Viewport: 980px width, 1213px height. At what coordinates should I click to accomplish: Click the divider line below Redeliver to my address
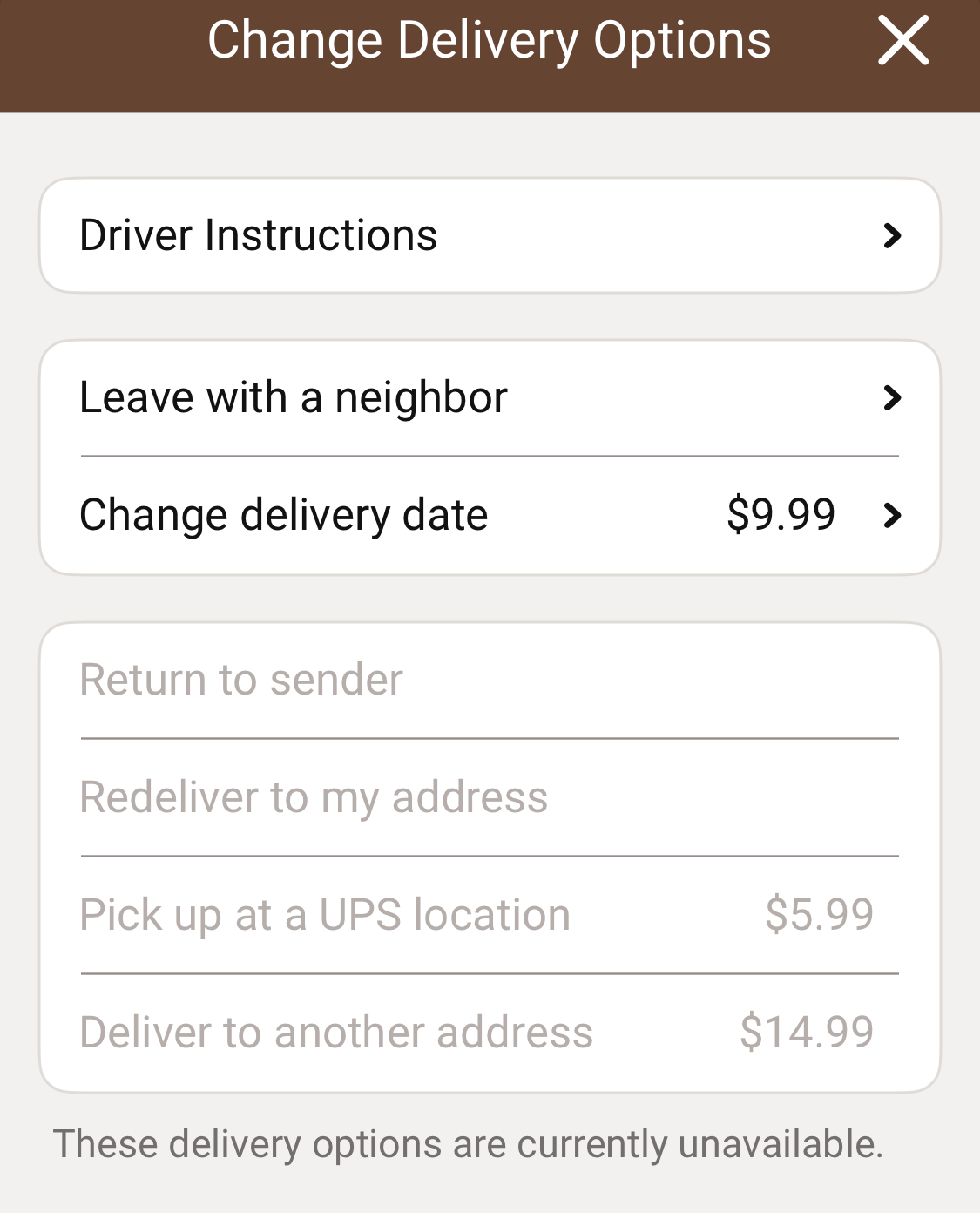point(490,857)
